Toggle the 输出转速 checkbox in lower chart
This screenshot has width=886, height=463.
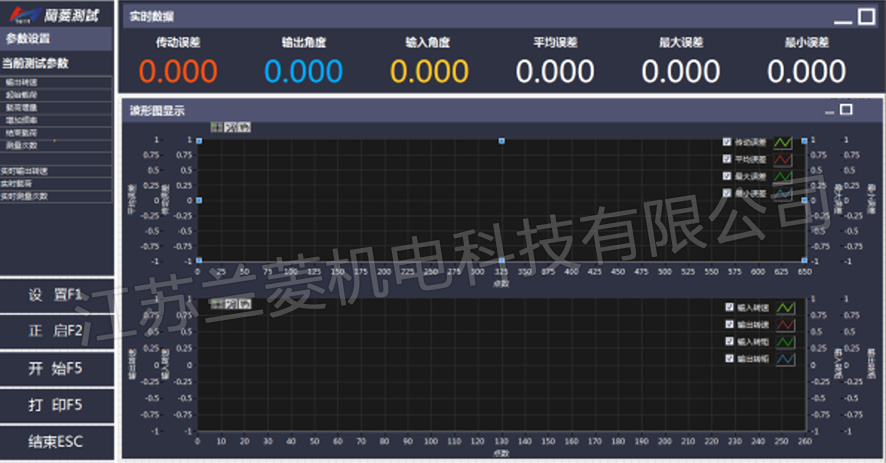coord(727,324)
